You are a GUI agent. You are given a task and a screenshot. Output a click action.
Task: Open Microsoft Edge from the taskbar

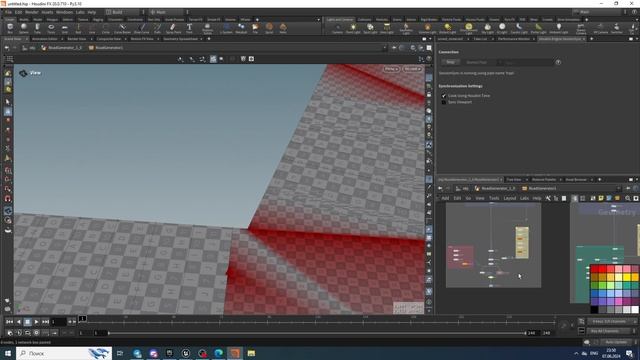(218, 353)
